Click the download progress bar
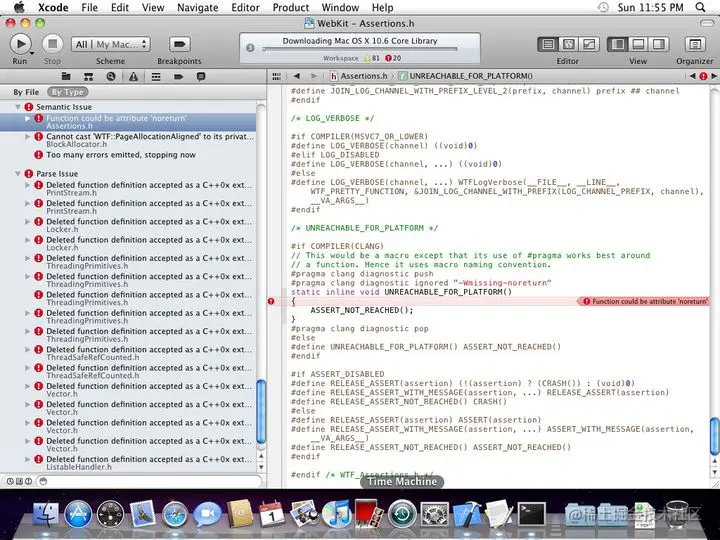Image resolution: width=720 pixels, height=540 pixels. (x=360, y=49)
